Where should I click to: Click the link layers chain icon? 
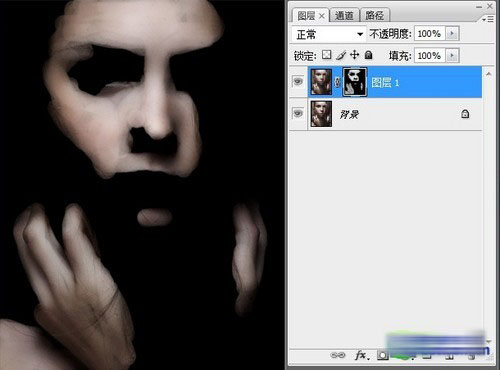tap(337, 355)
